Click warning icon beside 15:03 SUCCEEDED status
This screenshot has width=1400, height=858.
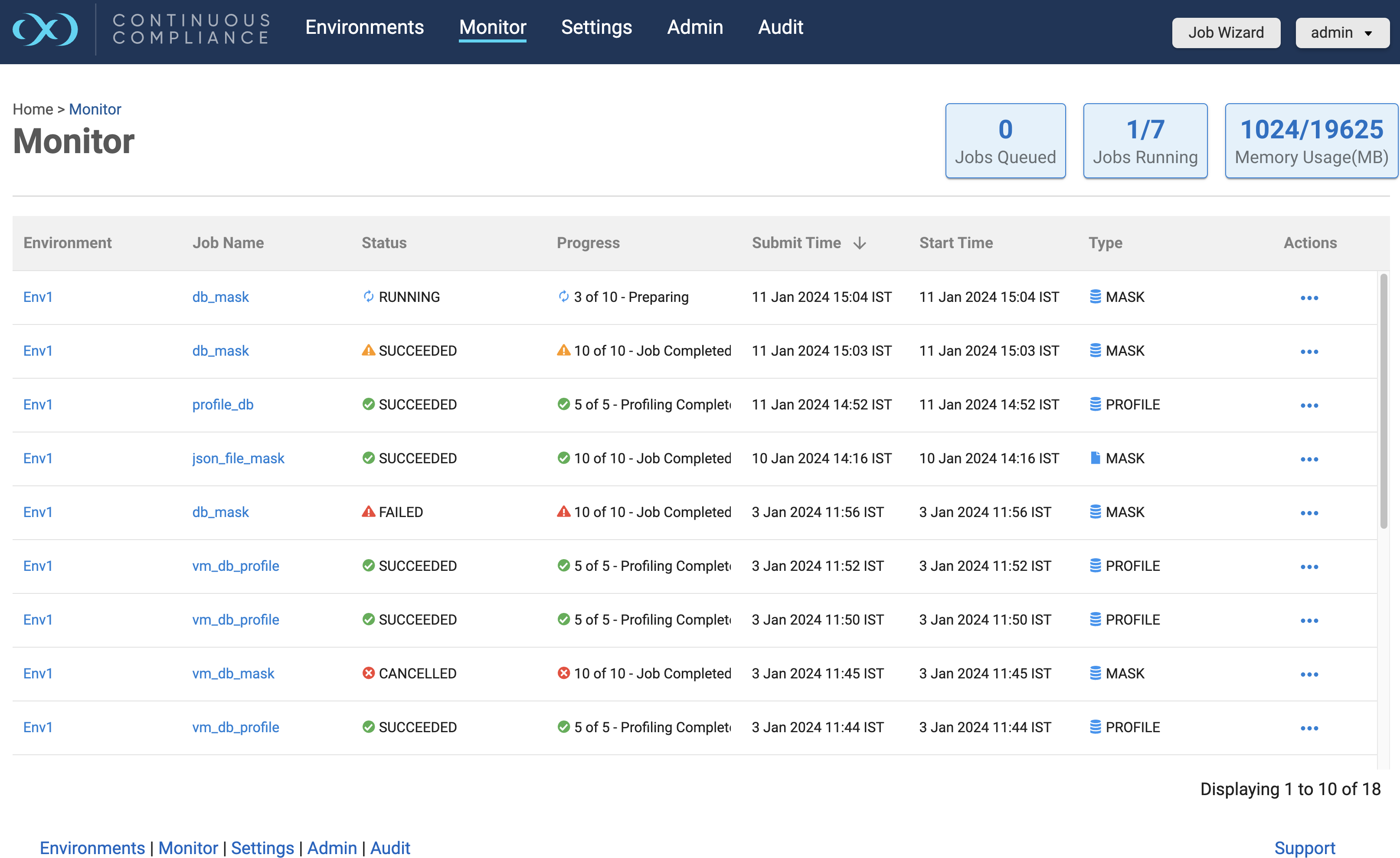(368, 350)
